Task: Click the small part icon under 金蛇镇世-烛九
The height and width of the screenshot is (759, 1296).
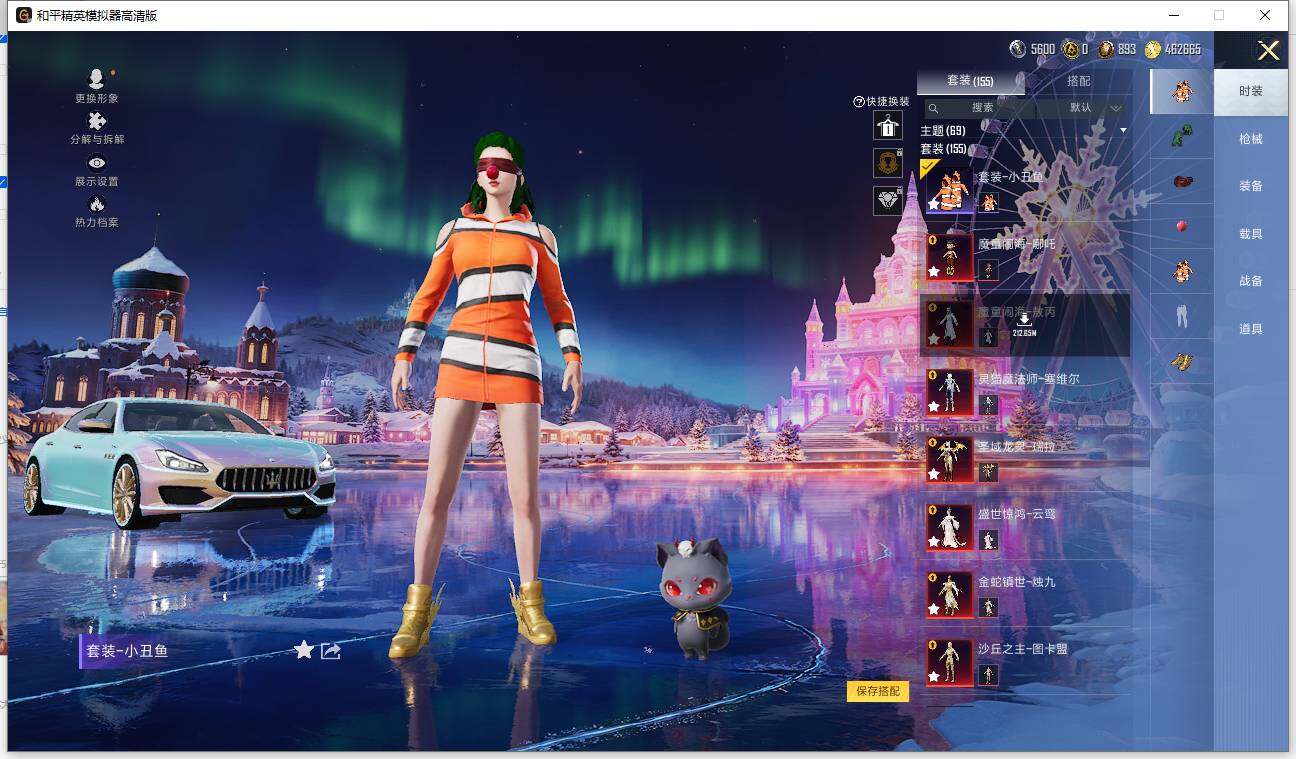Action: pos(988,607)
